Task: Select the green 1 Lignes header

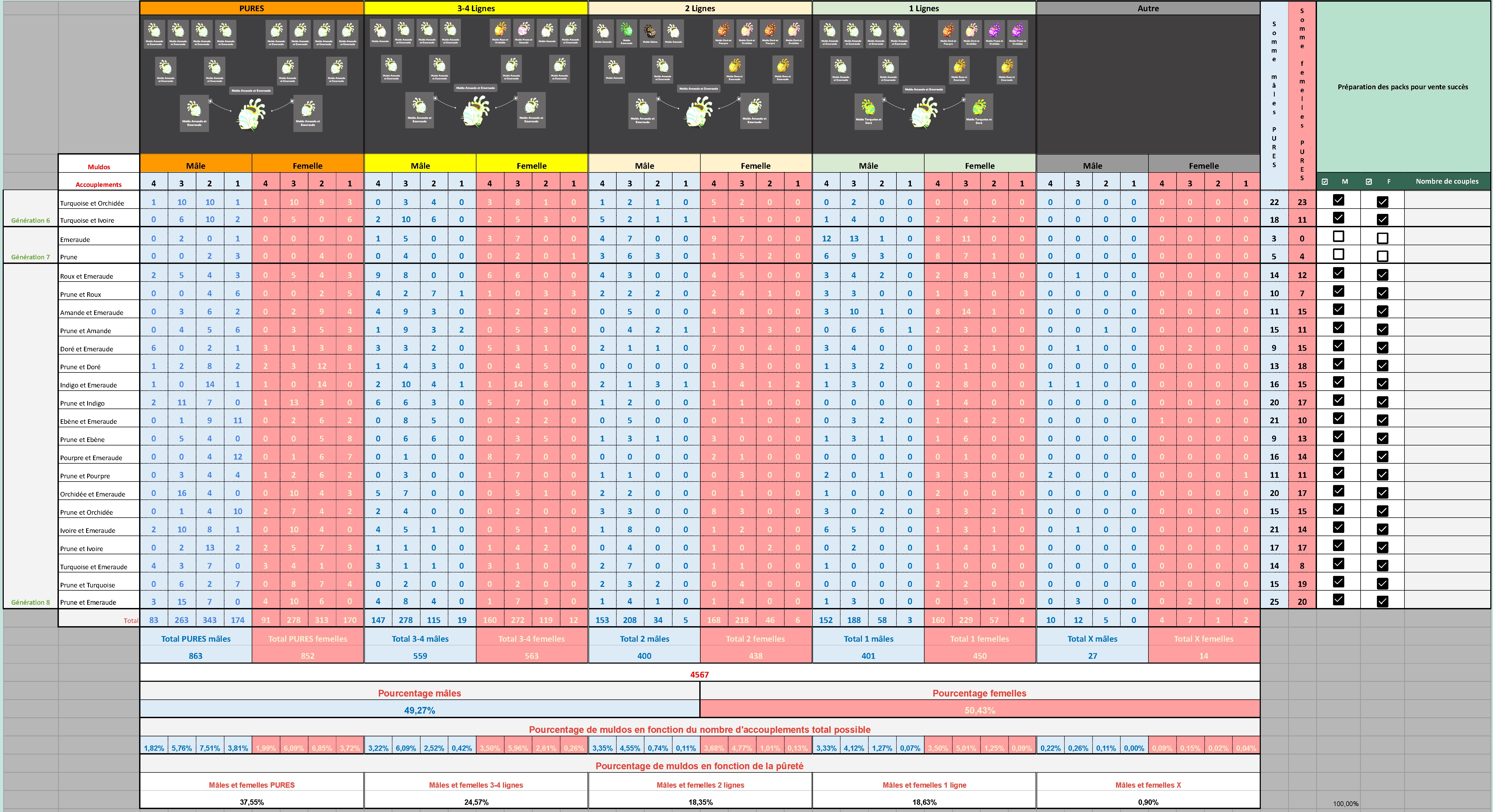Action: click(924, 8)
